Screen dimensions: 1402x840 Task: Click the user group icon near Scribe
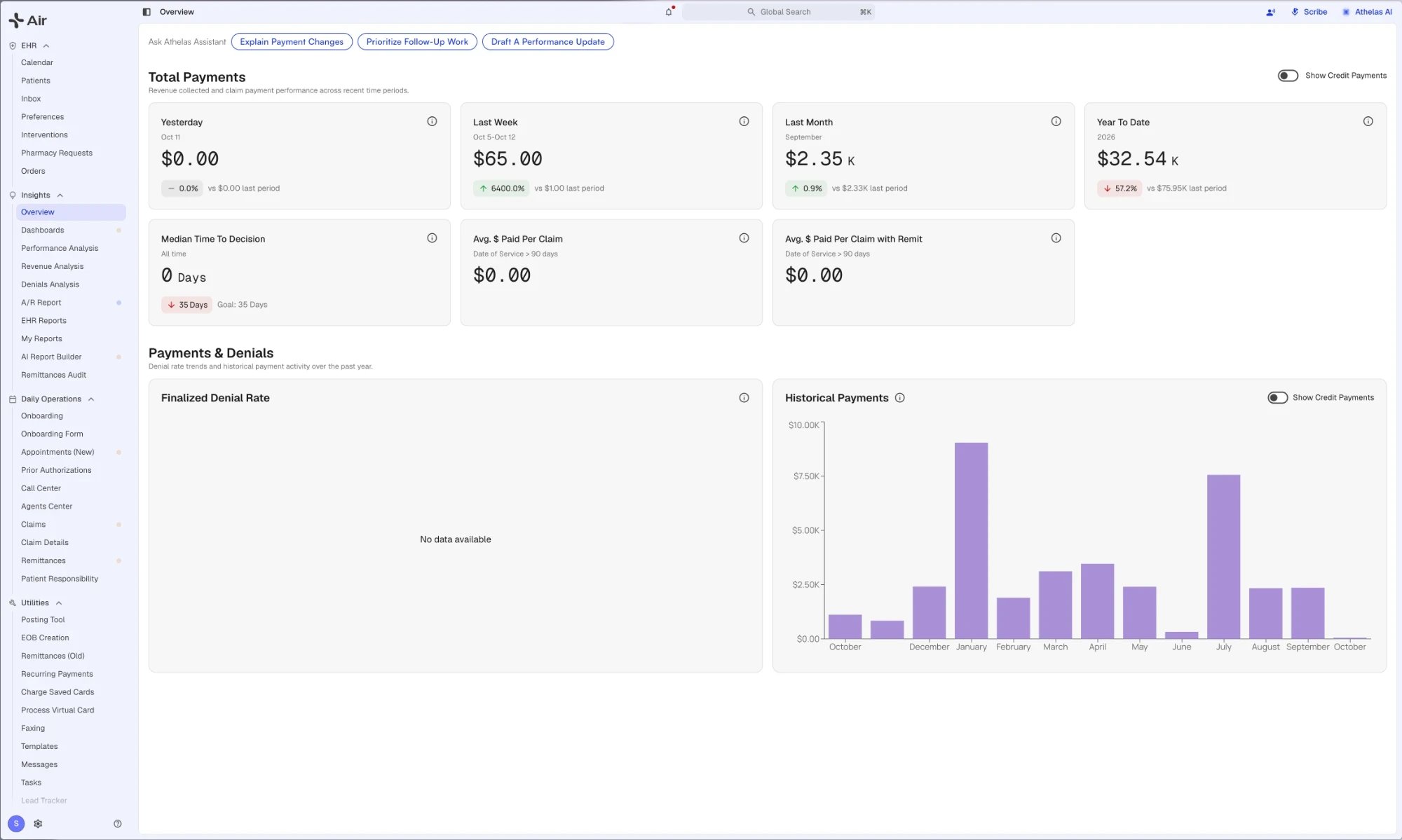(1270, 12)
